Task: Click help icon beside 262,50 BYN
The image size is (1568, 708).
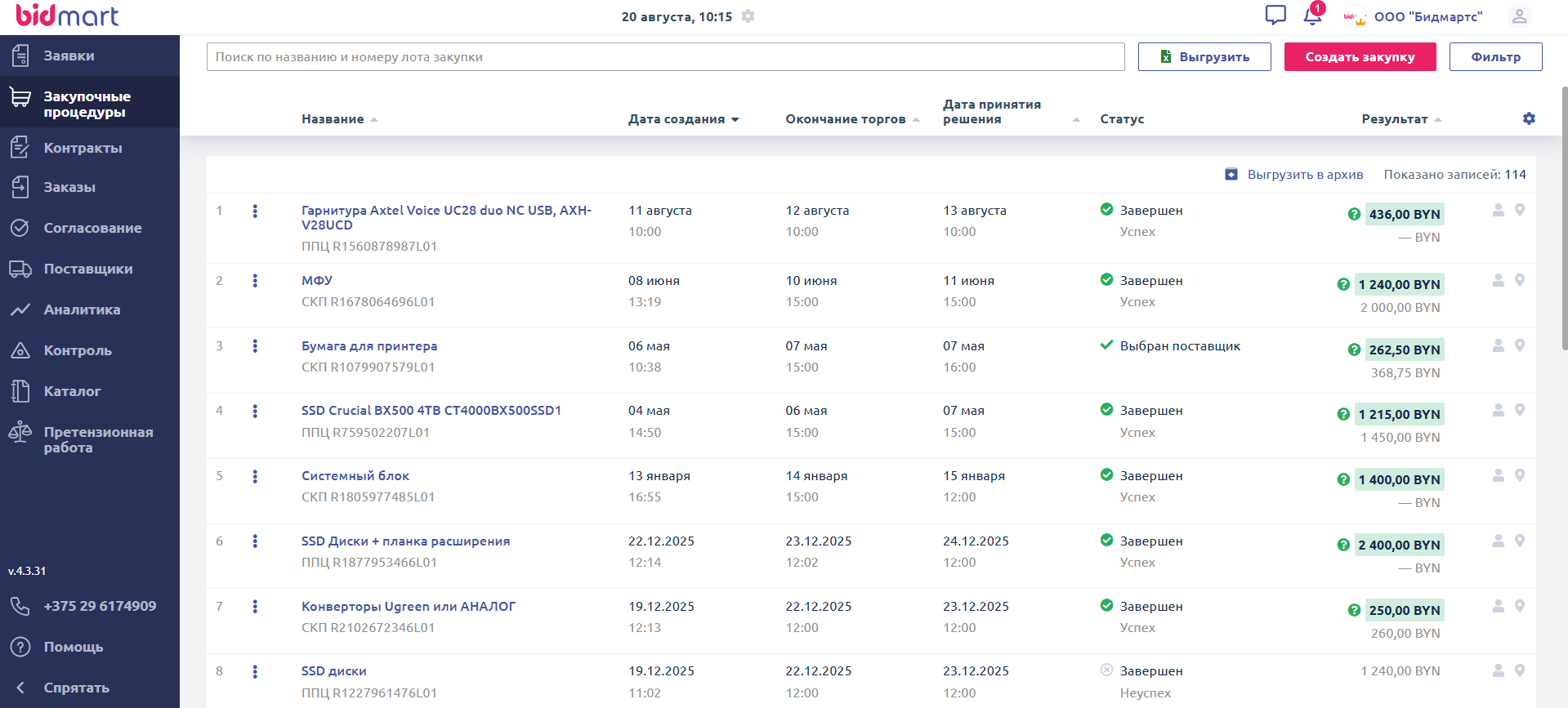Action: 1354,350
